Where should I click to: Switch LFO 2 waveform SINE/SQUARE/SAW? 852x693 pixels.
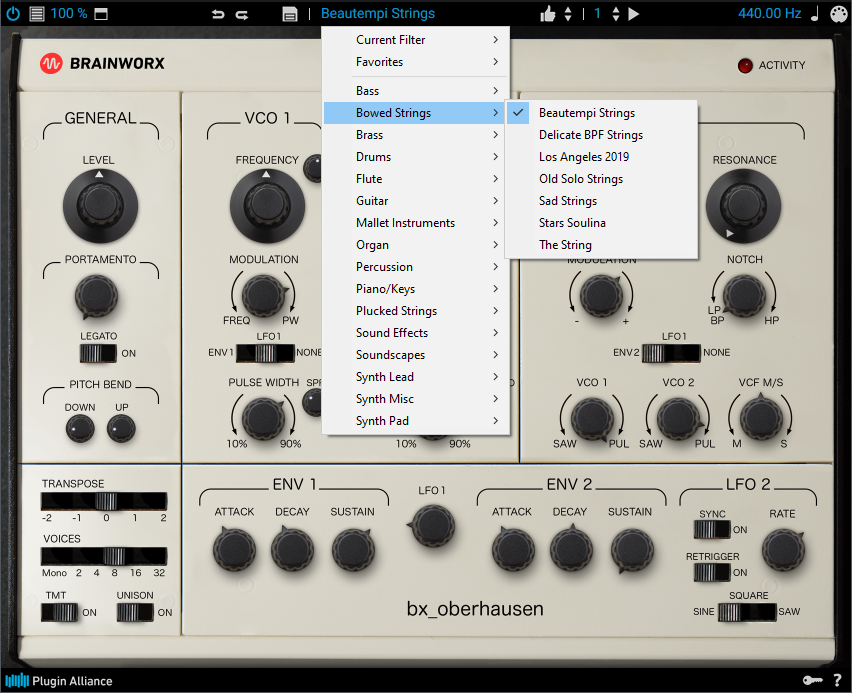click(747, 612)
